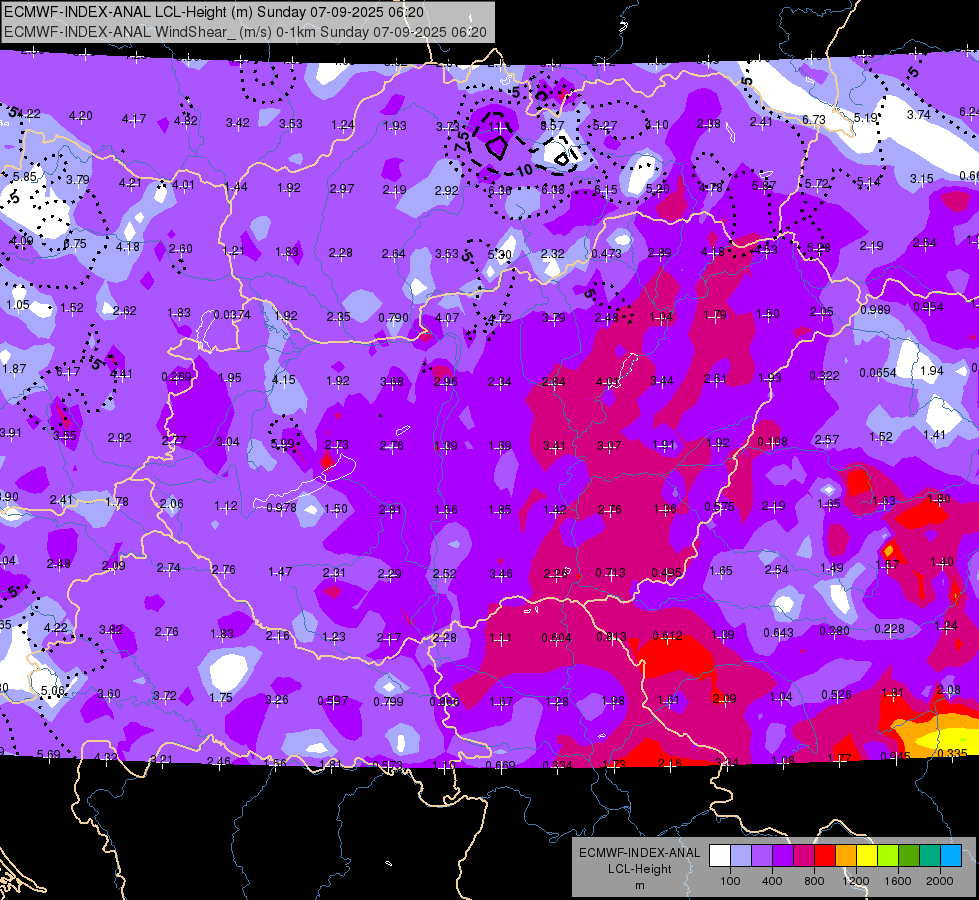Click the wind shear value 0.989
This screenshot has height=900, width=979.
point(875,310)
